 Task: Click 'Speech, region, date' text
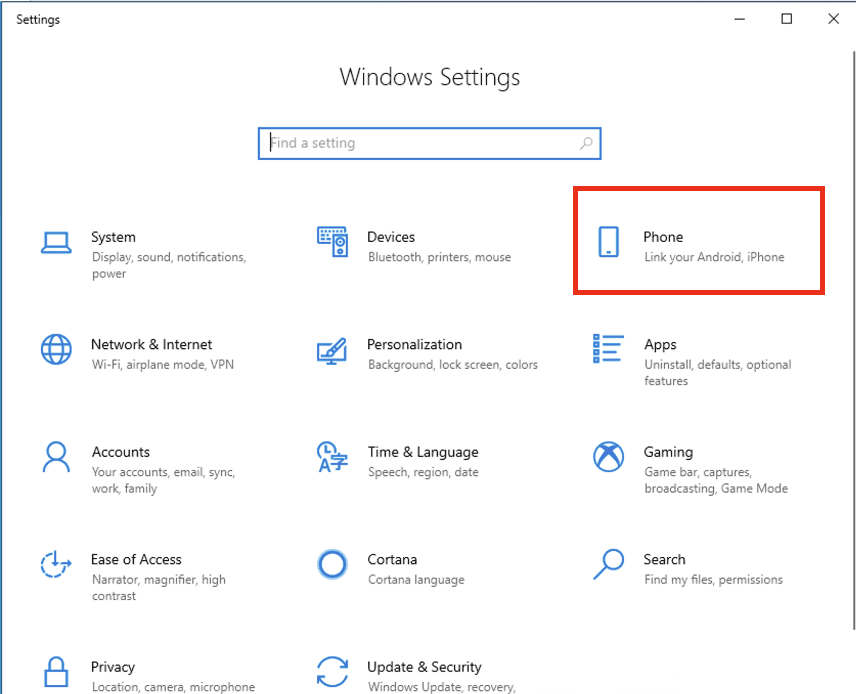tap(423, 472)
